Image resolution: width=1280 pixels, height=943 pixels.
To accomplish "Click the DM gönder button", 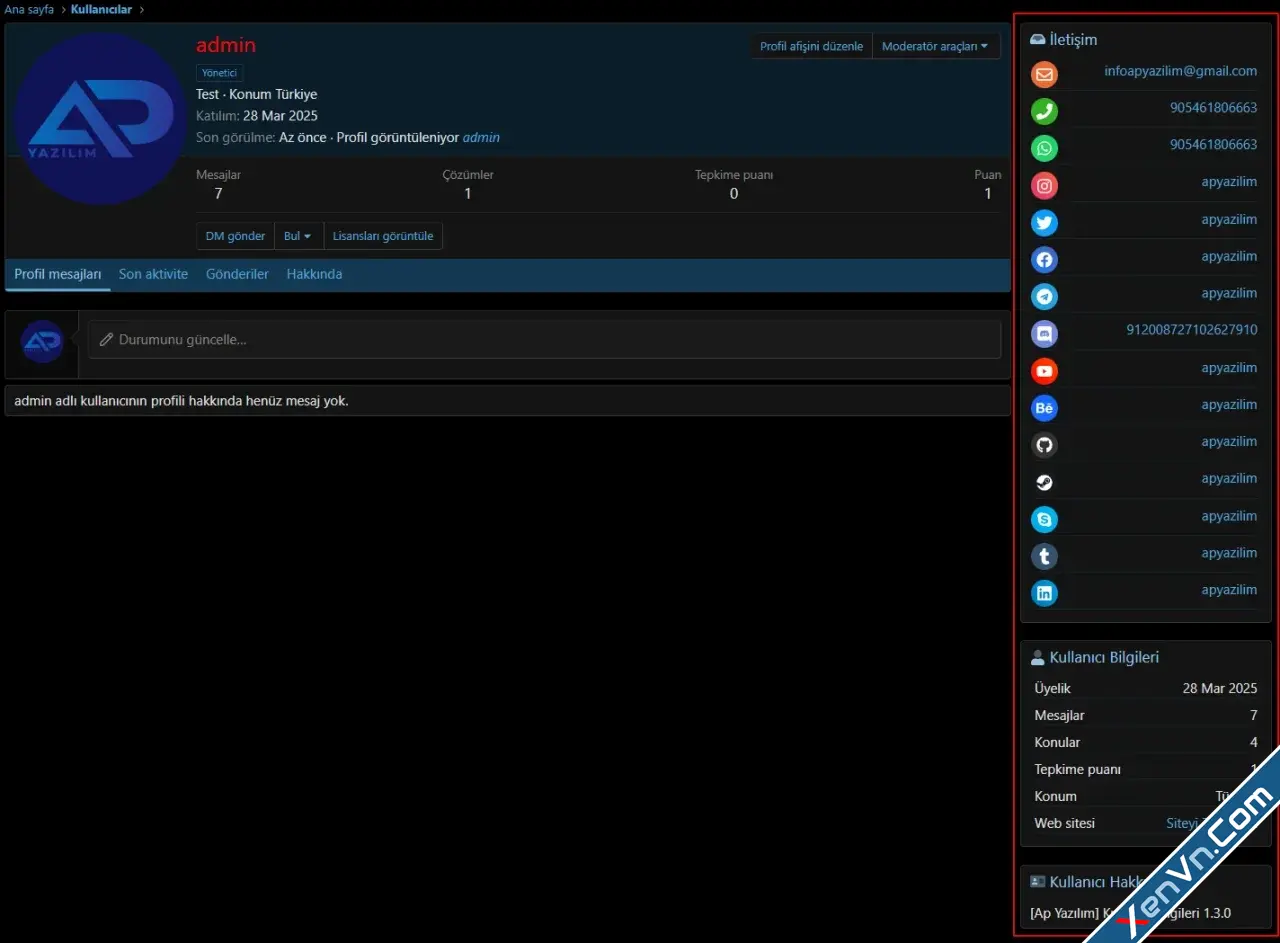I will 234,236.
